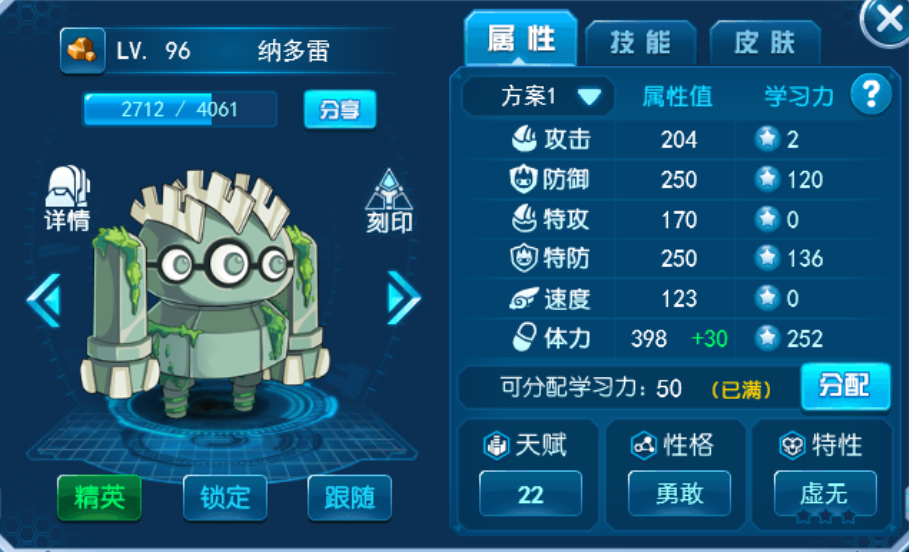Go to next pet with right arrow

click(403, 298)
